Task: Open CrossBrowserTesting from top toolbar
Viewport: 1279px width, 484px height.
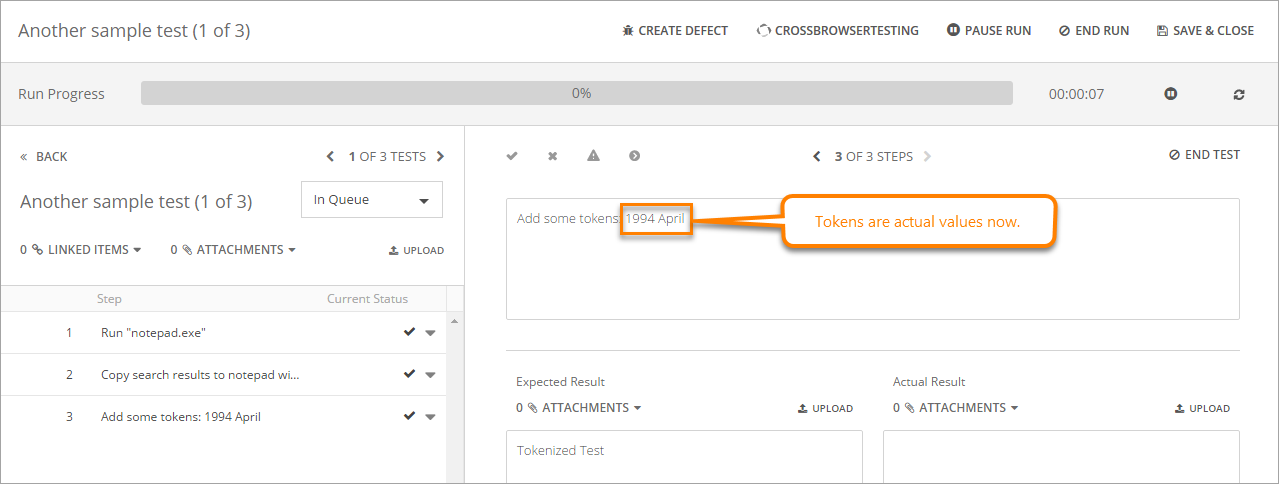Action: [837, 31]
